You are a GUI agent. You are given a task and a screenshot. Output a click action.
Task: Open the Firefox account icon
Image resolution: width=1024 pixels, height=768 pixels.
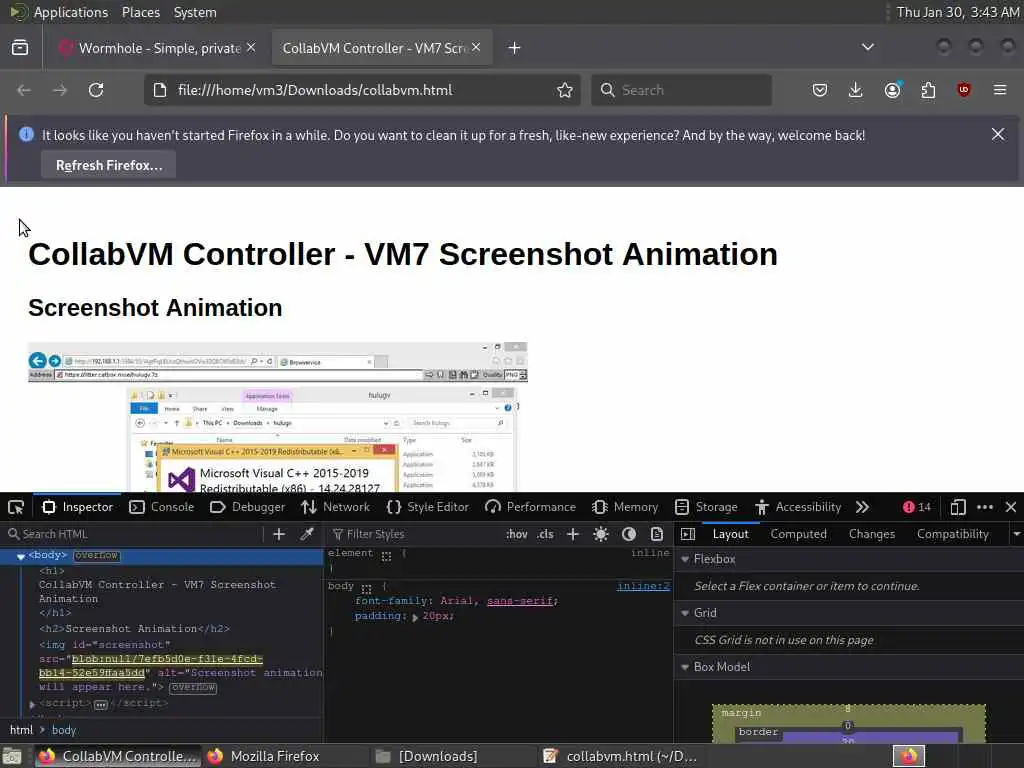[892, 90]
